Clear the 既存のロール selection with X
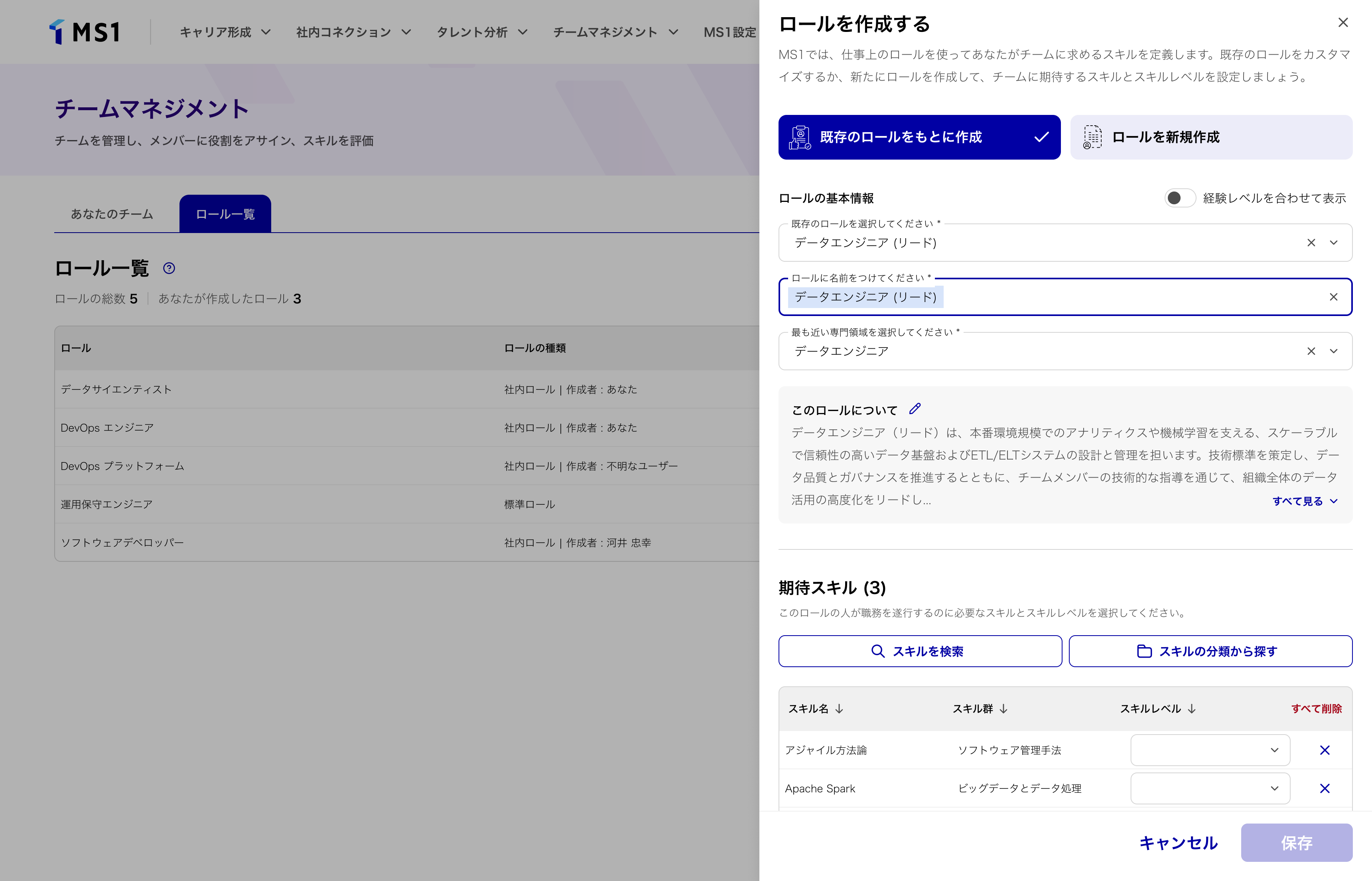1372x881 pixels. pyautogui.click(x=1311, y=243)
